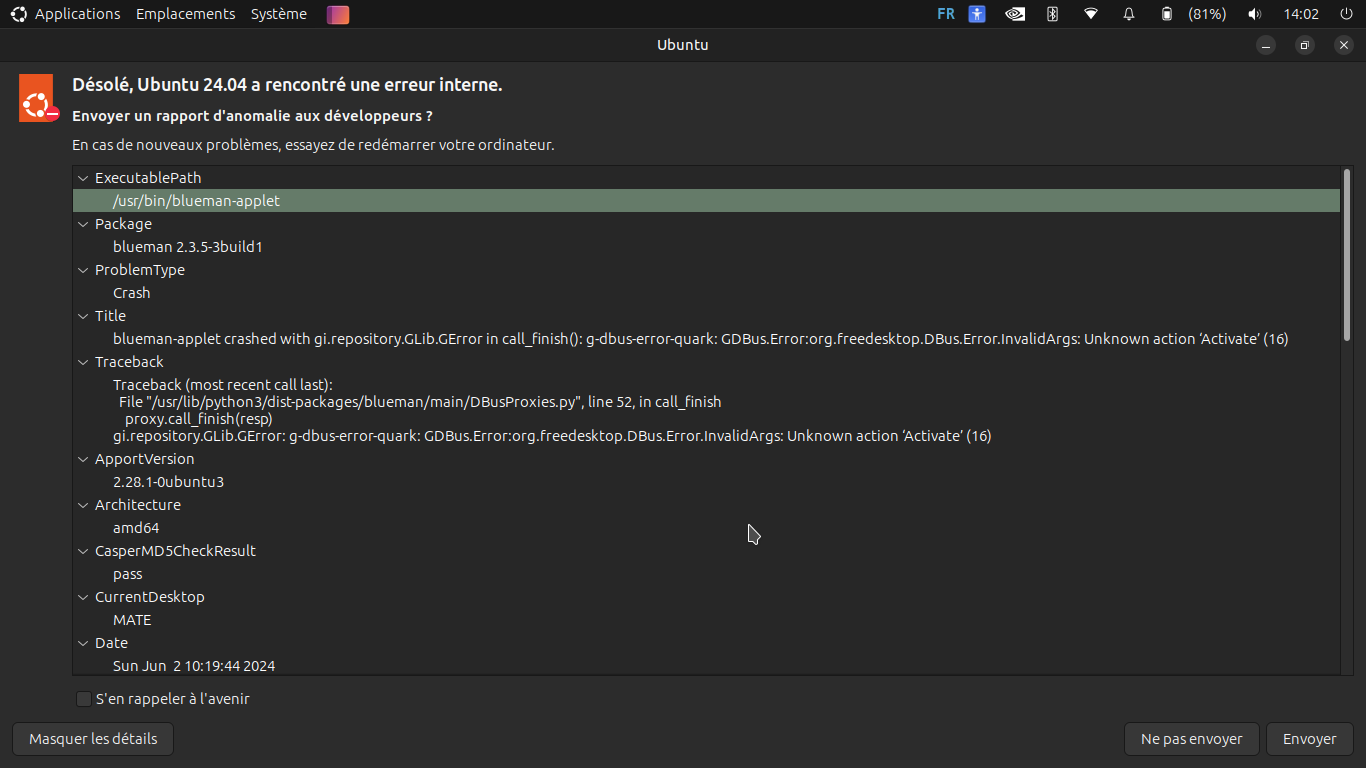
Task: Select the Crash value row
Action: coord(706,293)
